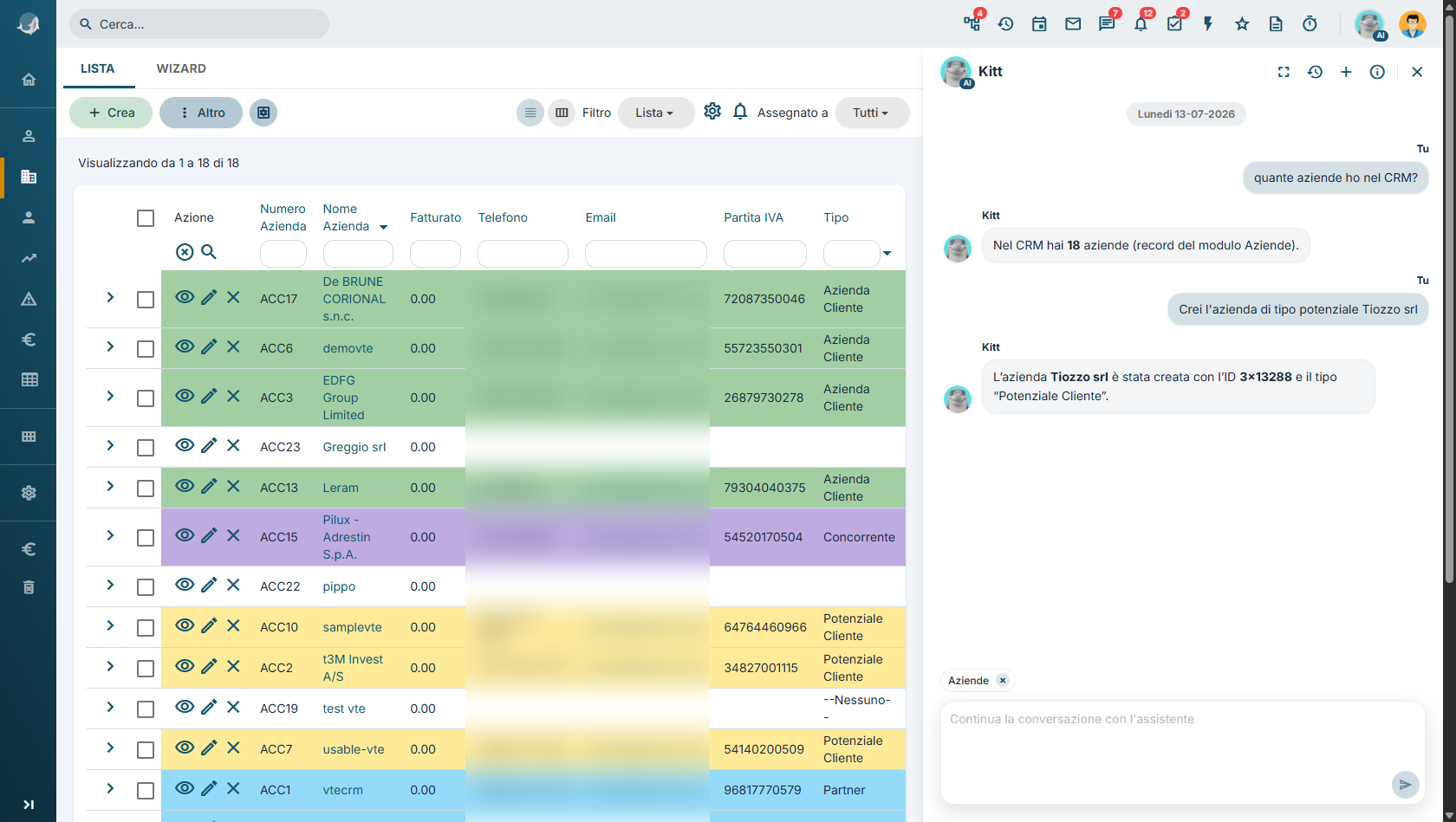Open the Tutti assigned-to dropdown
This screenshot has height=822, width=1456.
click(872, 113)
